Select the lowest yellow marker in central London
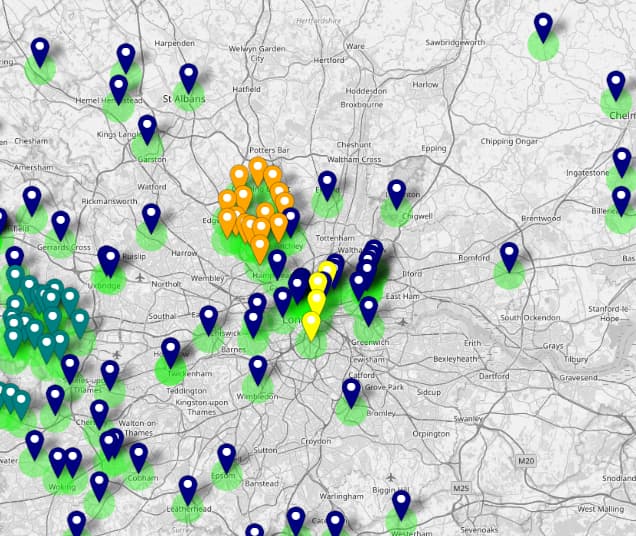Image resolution: width=636 pixels, height=536 pixels. coord(311,325)
